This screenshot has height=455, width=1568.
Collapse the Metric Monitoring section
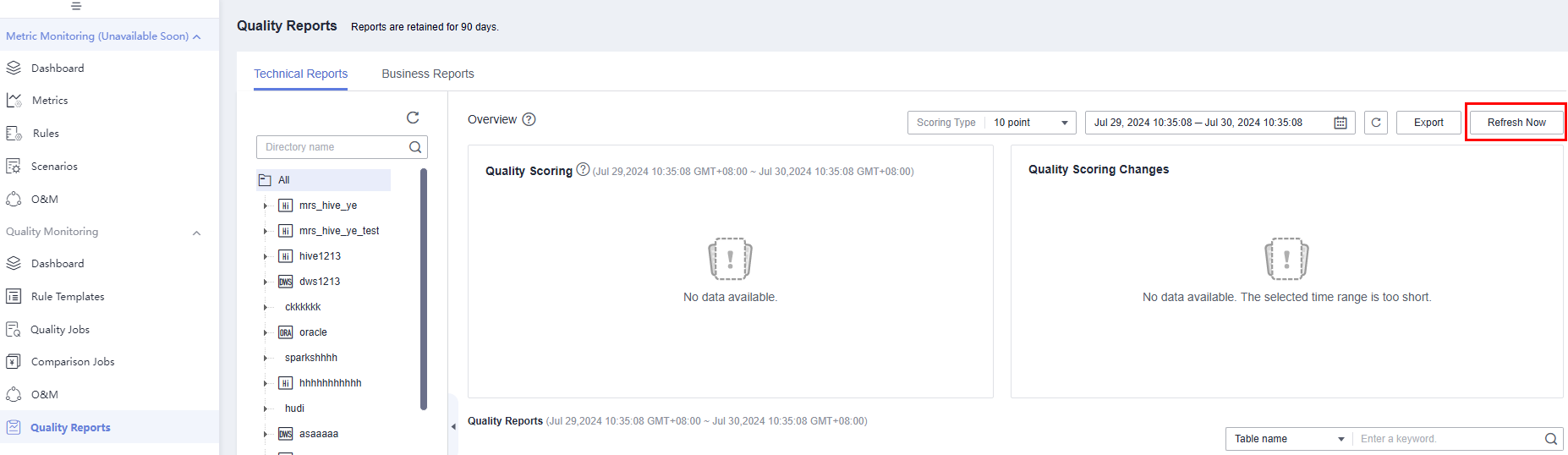[x=196, y=36]
